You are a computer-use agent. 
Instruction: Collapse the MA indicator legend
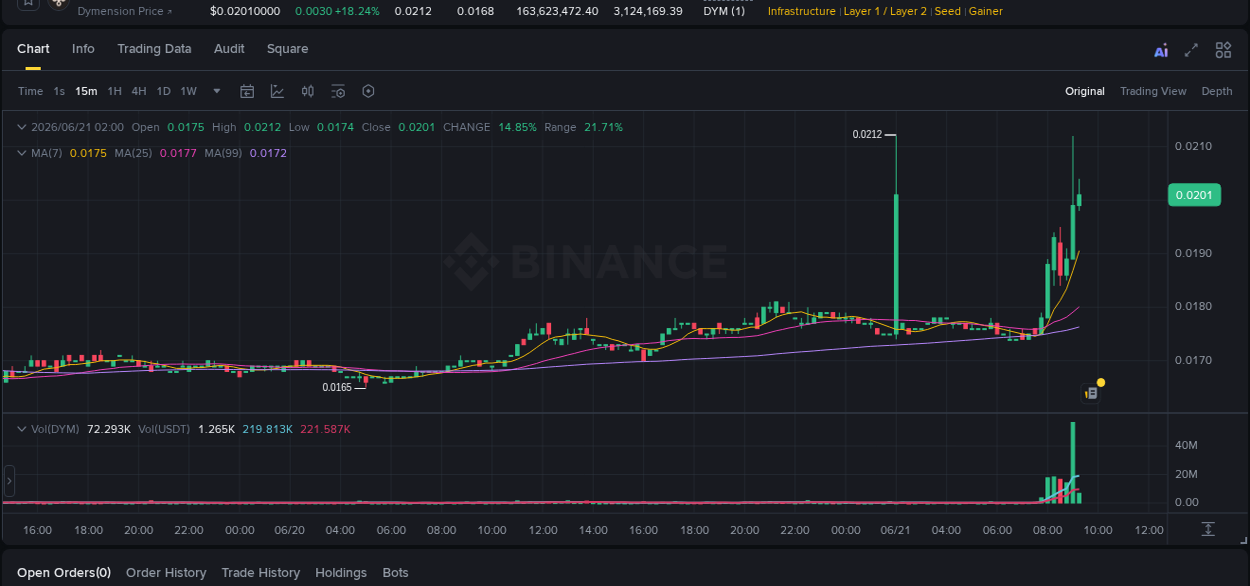pyautogui.click(x=22, y=153)
